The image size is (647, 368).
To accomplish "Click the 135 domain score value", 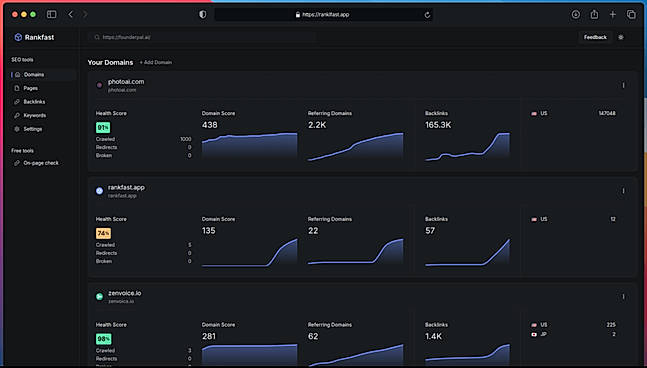I will [209, 230].
